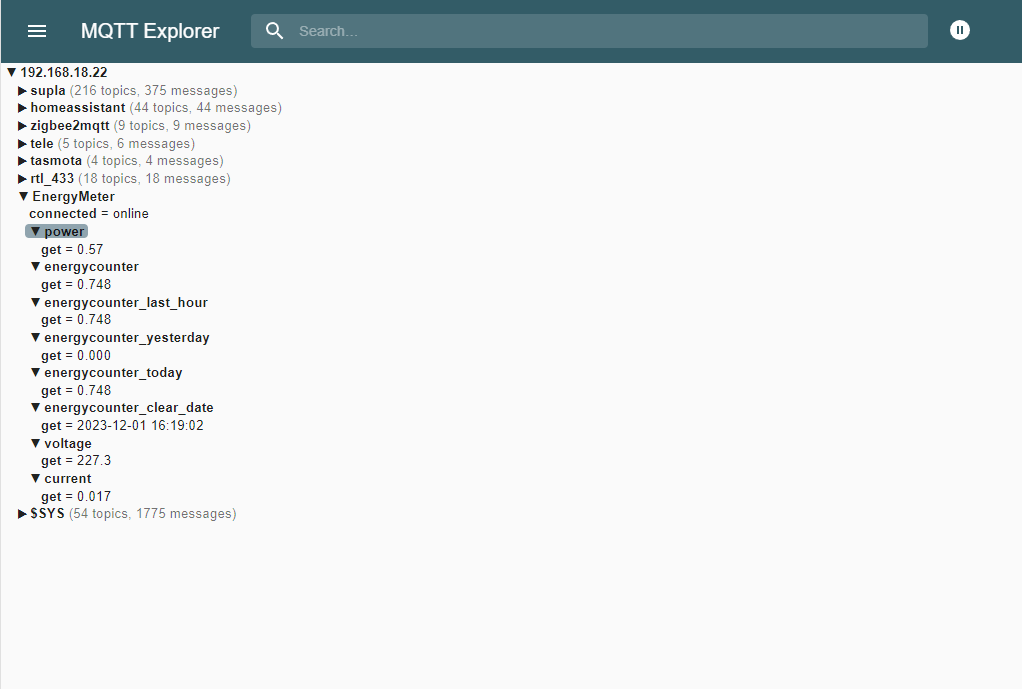
Task: Select the get = 0.017 value
Action: [x=76, y=497]
